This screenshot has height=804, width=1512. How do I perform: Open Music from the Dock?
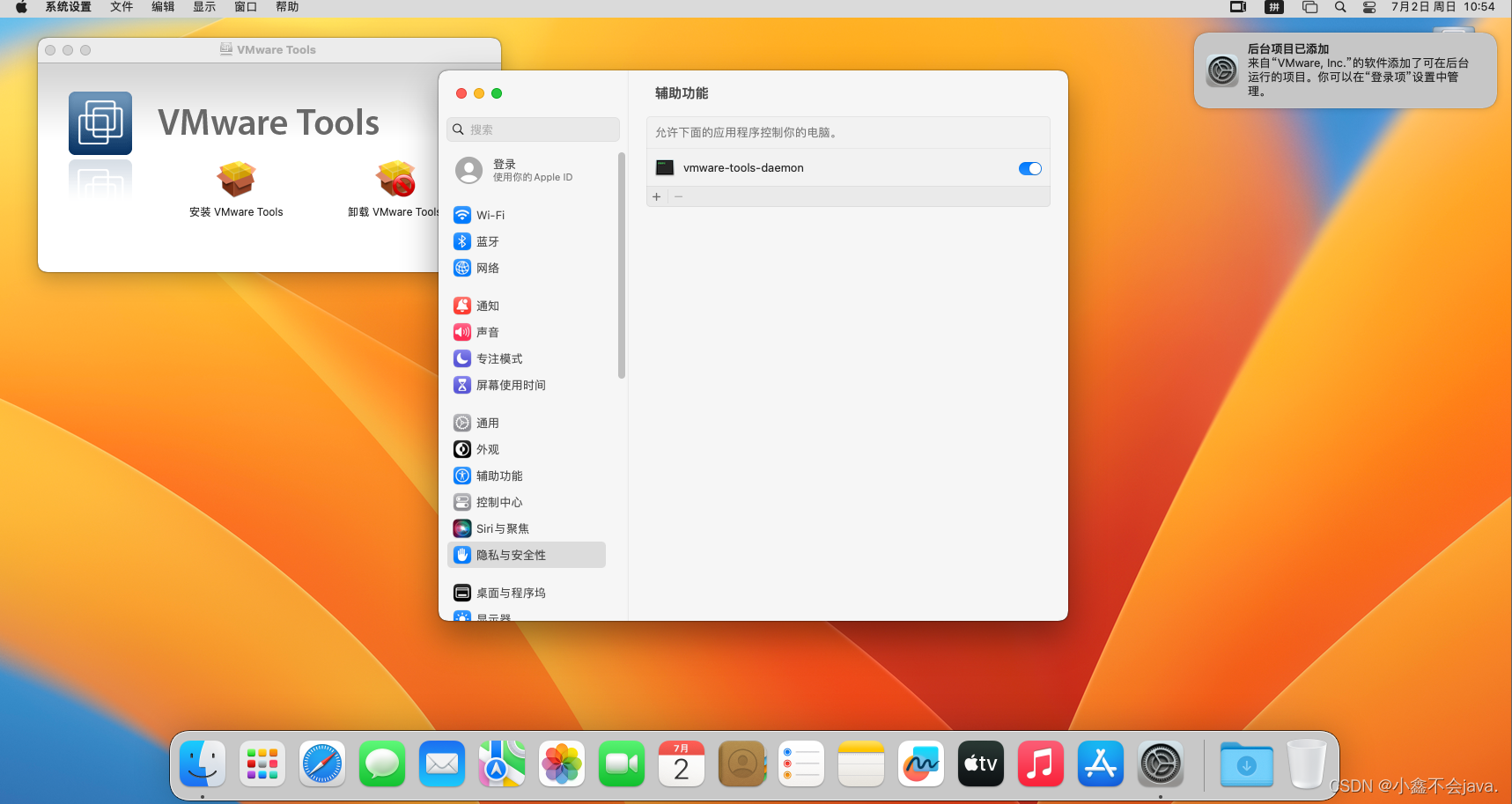click(1041, 763)
